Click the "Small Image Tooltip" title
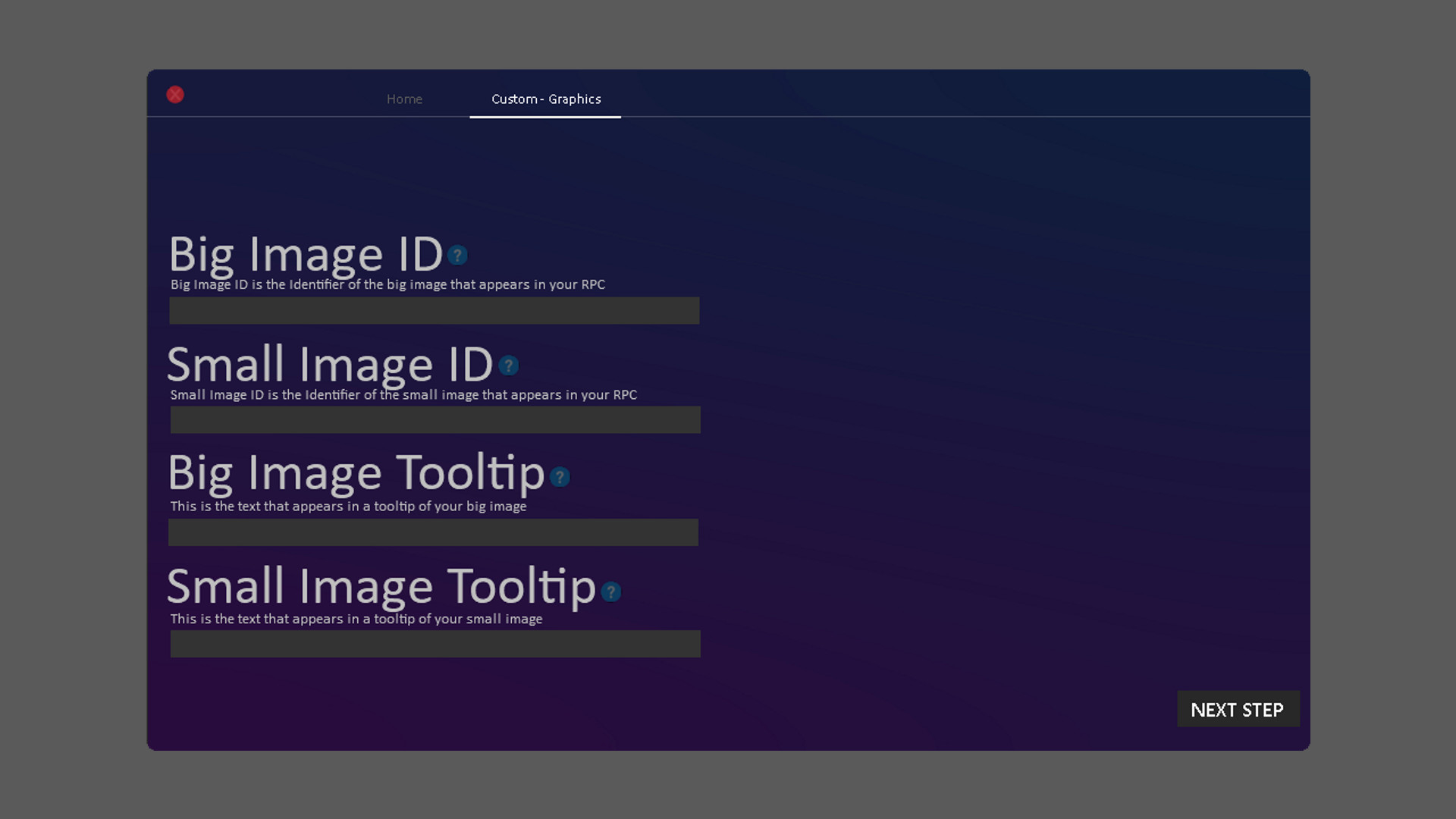This screenshot has height=819, width=1456. point(381,586)
